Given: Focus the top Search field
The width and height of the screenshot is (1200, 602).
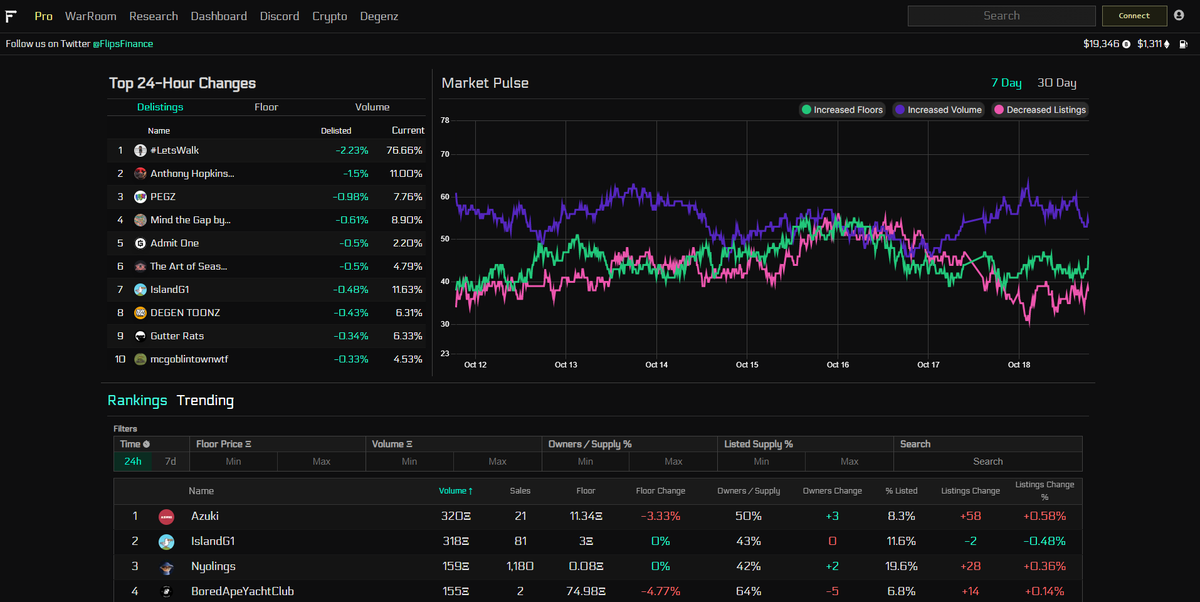Looking at the screenshot, I should 1001,15.
